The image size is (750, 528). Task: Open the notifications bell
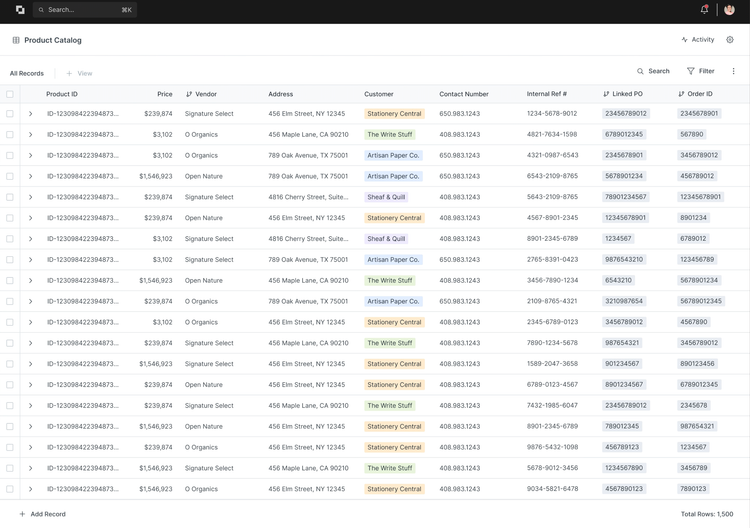(704, 10)
